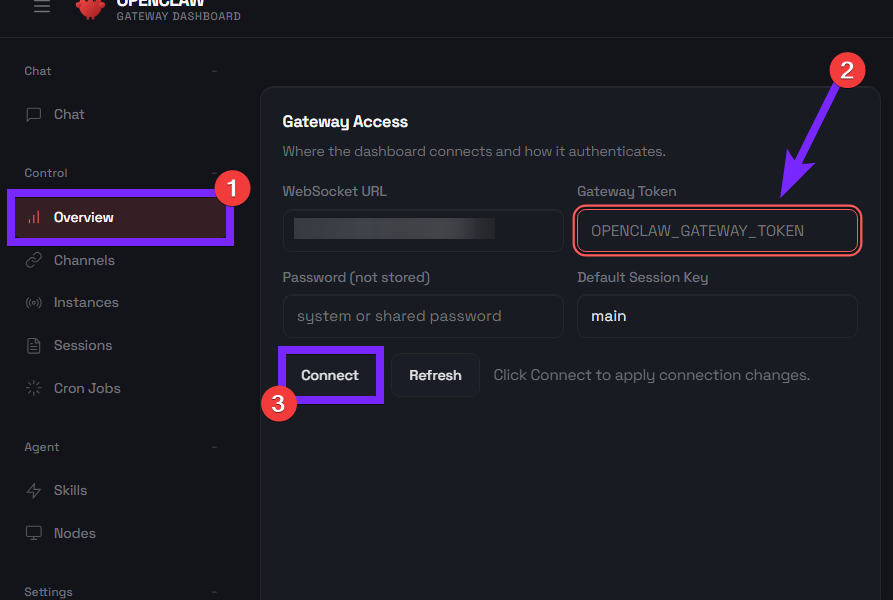Open the Channels menu item

pyautogui.click(x=84, y=260)
